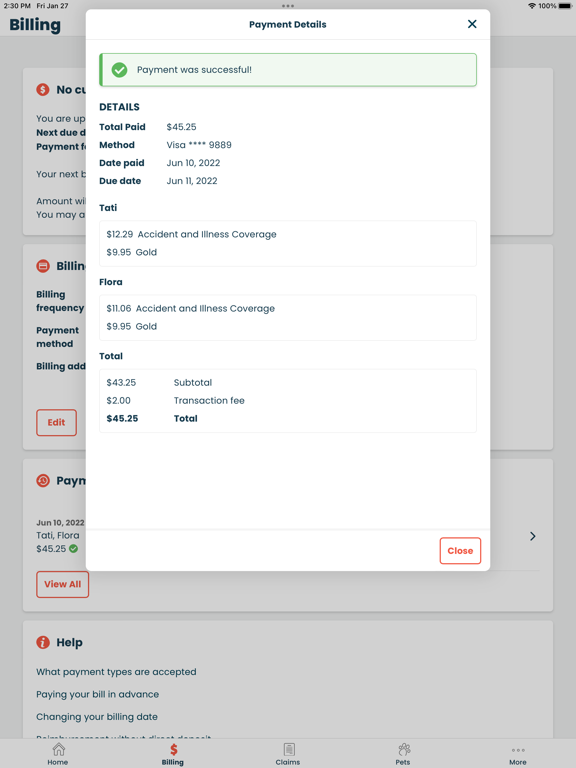Image resolution: width=576 pixels, height=768 pixels.
Task: Click the Help info icon
Action: click(43, 642)
